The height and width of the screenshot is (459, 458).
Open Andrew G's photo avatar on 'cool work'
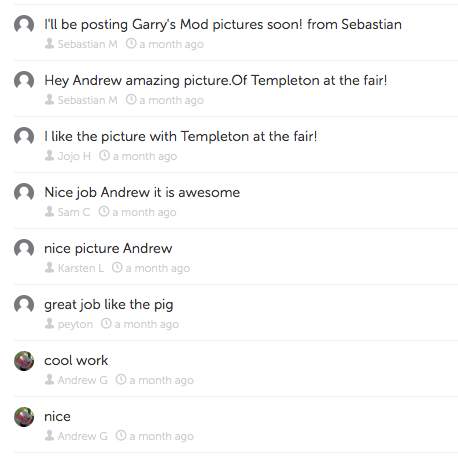(x=24, y=360)
